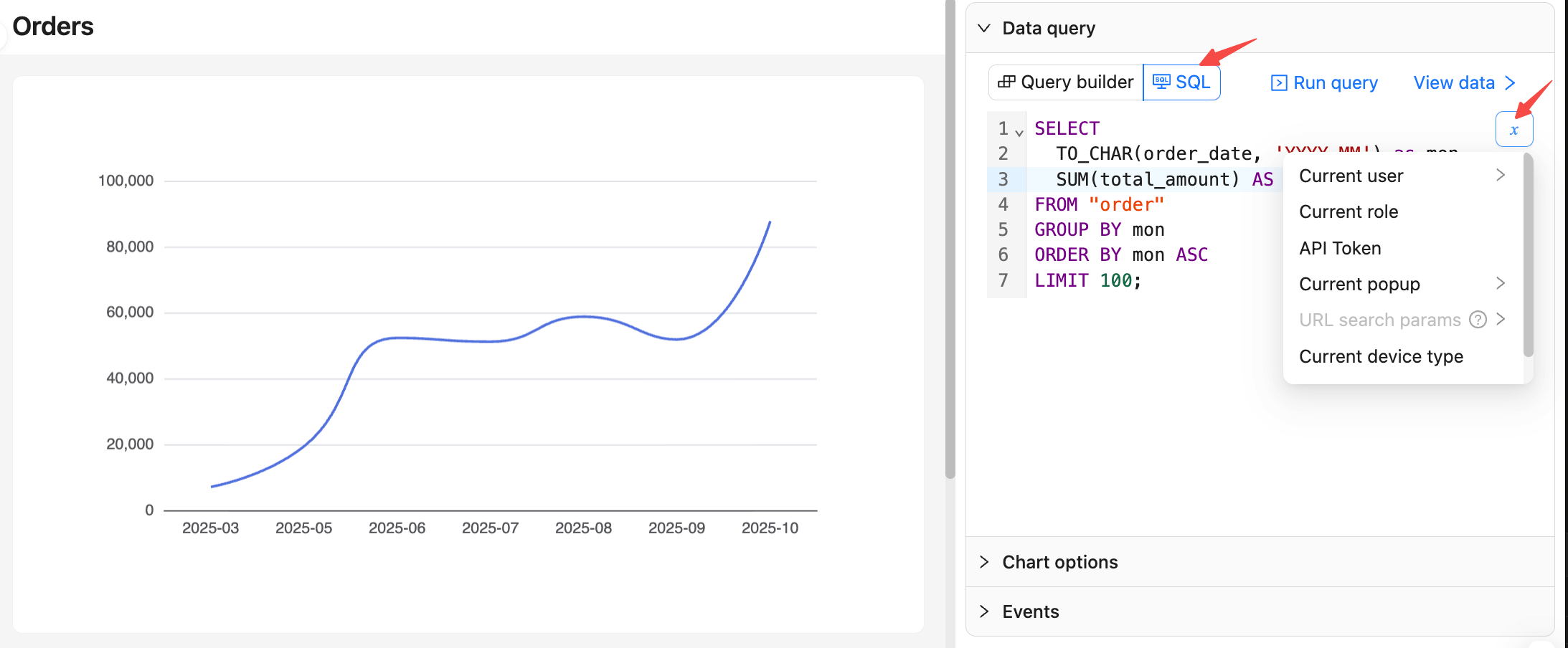
Task: Collapse the Data query section
Action: (985, 28)
